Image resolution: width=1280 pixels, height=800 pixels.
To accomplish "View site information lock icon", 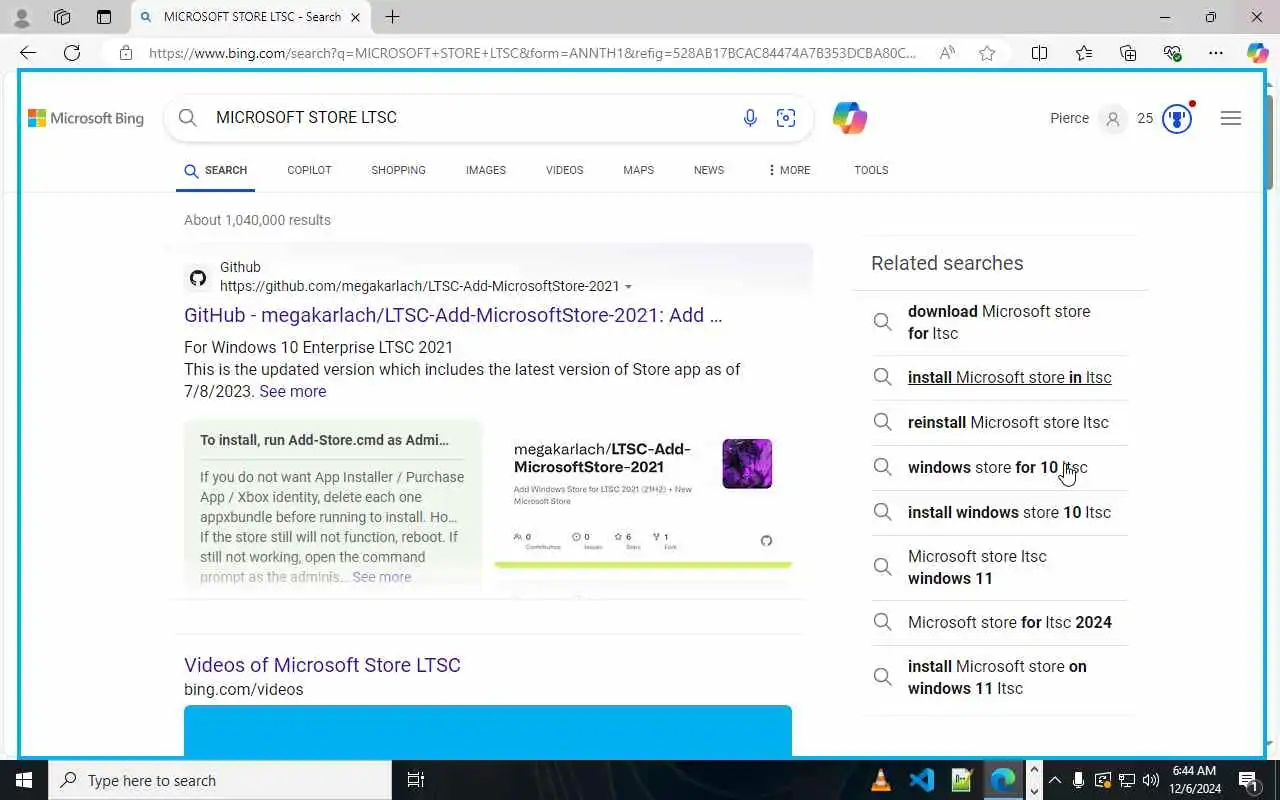I will pyautogui.click(x=126, y=53).
